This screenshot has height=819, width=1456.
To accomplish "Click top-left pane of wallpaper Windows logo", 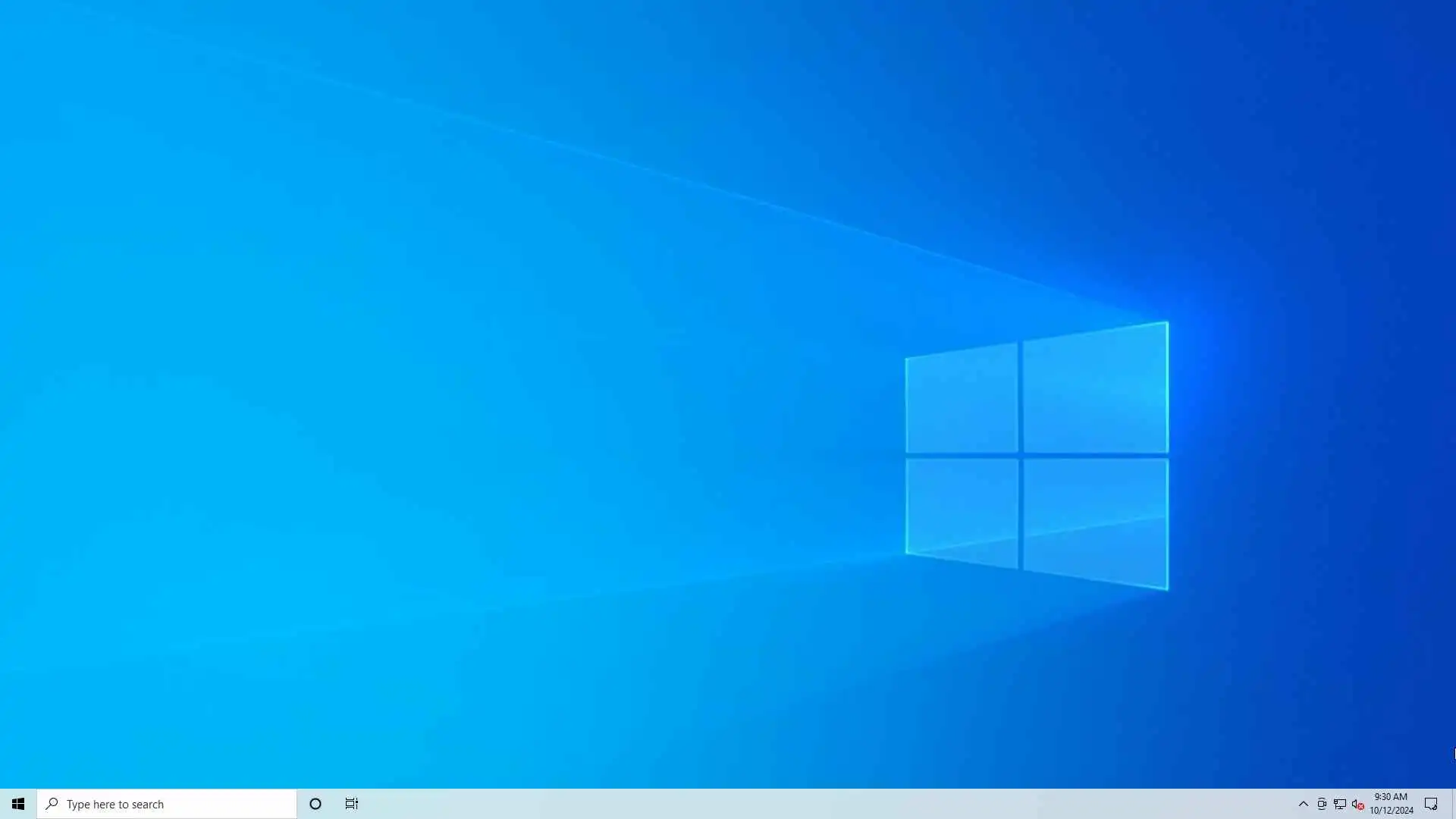I will (x=962, y=400).
